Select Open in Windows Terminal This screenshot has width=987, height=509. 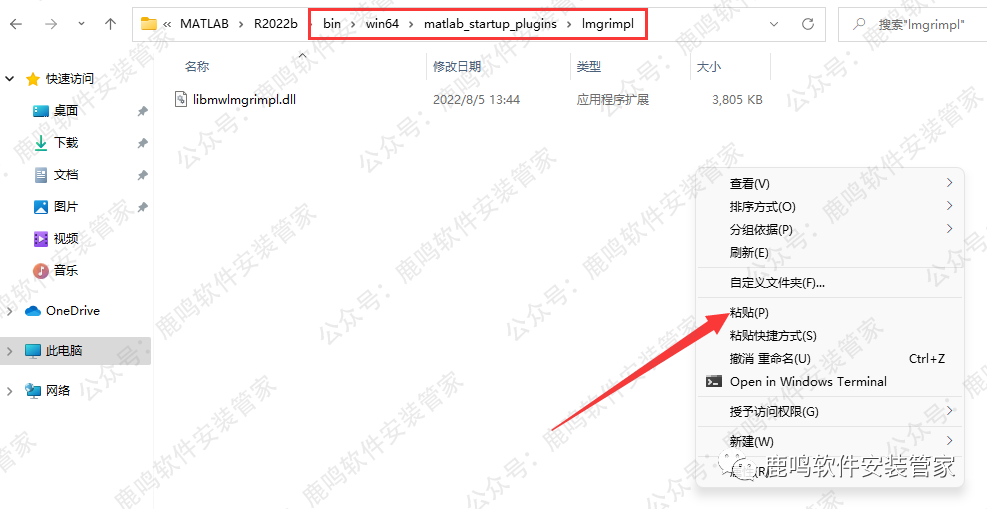(x=808, y=382)
